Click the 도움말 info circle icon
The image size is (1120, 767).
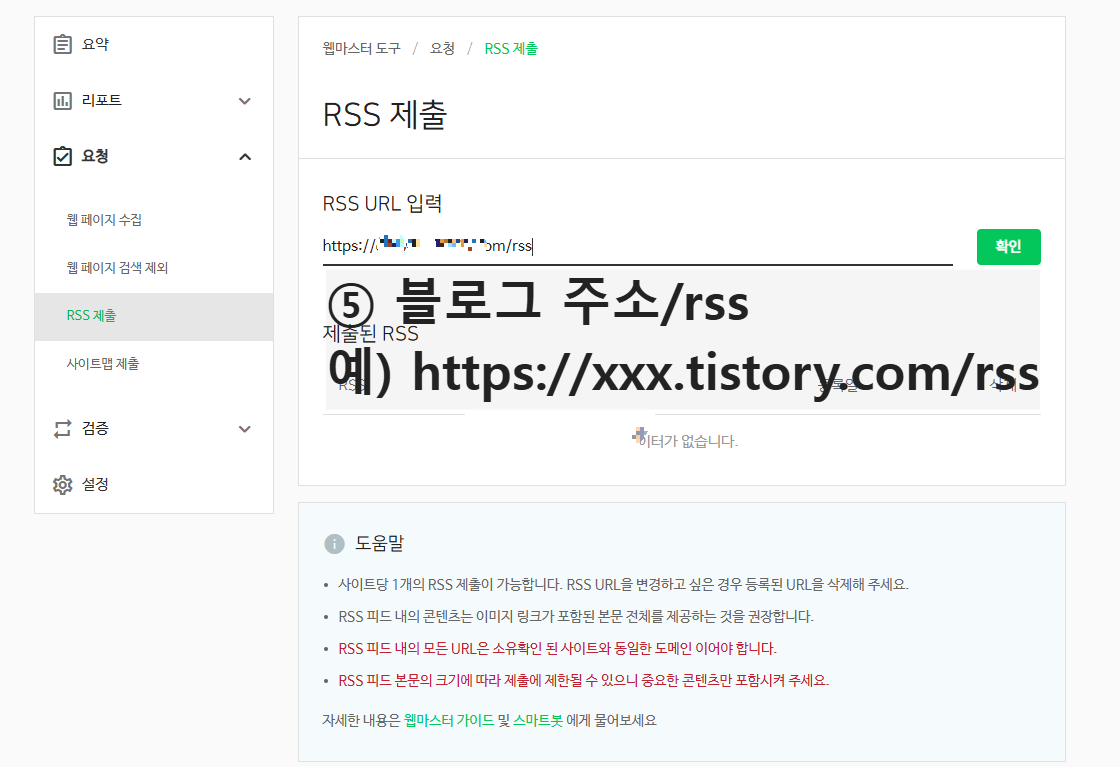tap(334, 544)
